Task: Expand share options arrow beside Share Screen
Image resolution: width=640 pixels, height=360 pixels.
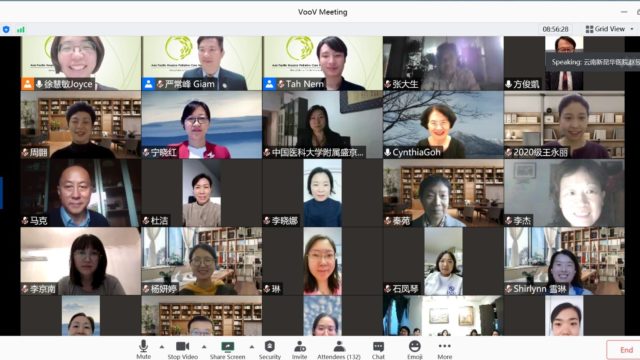Action: 252,347
